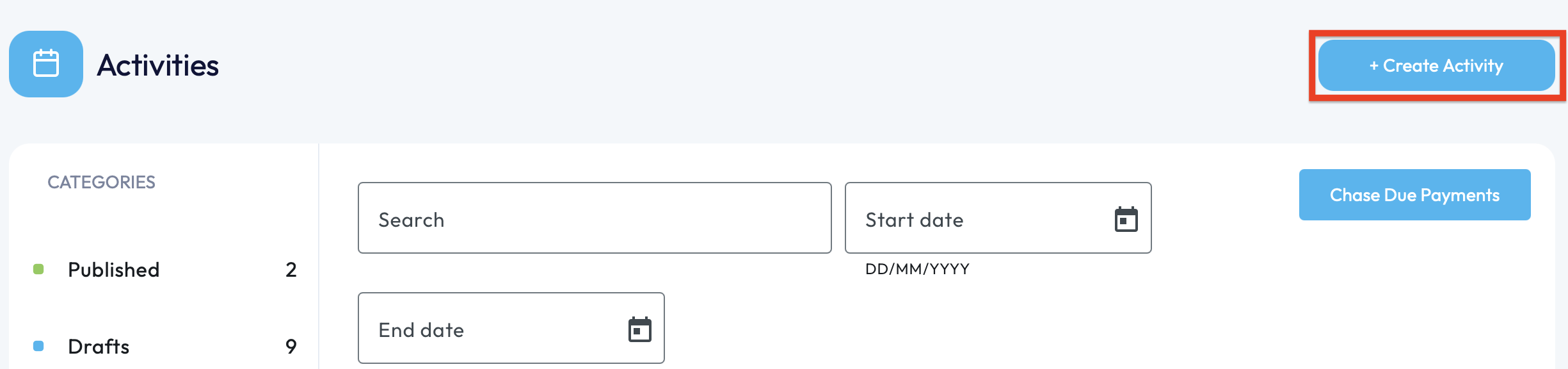Click the Activities page title
1568x369 pixels.
pos(157,65)
